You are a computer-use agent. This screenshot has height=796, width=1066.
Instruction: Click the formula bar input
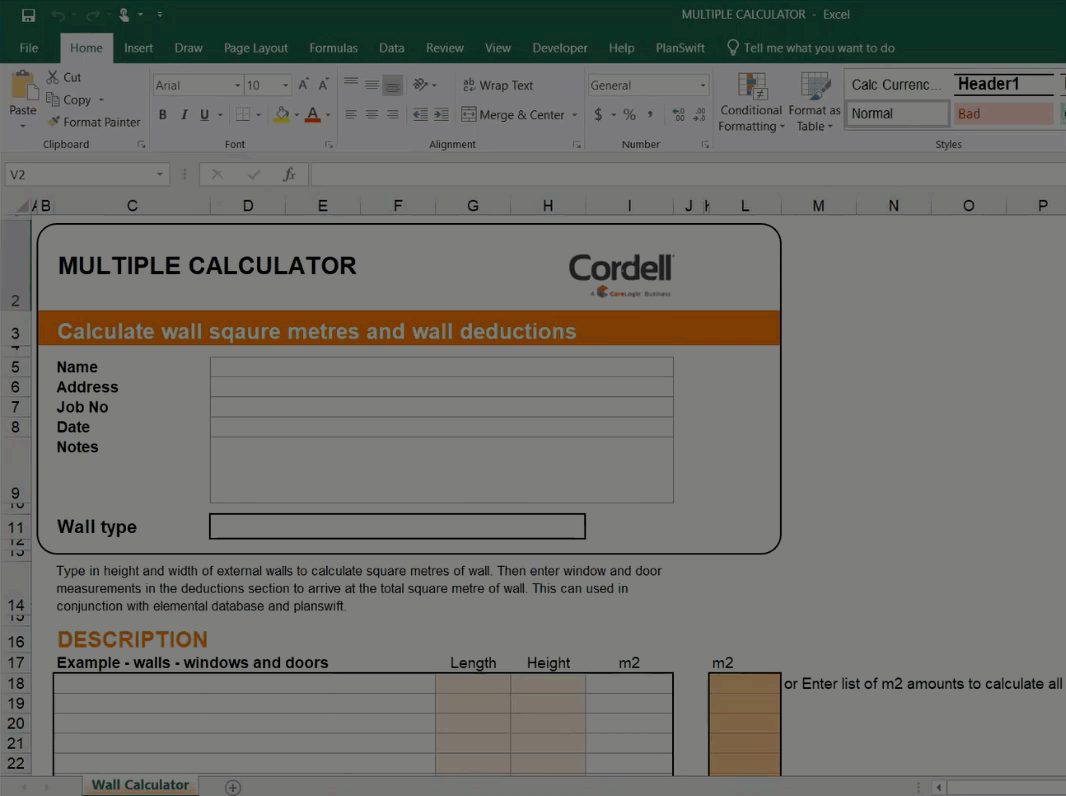pyautogui.click(x=687, y=175)
